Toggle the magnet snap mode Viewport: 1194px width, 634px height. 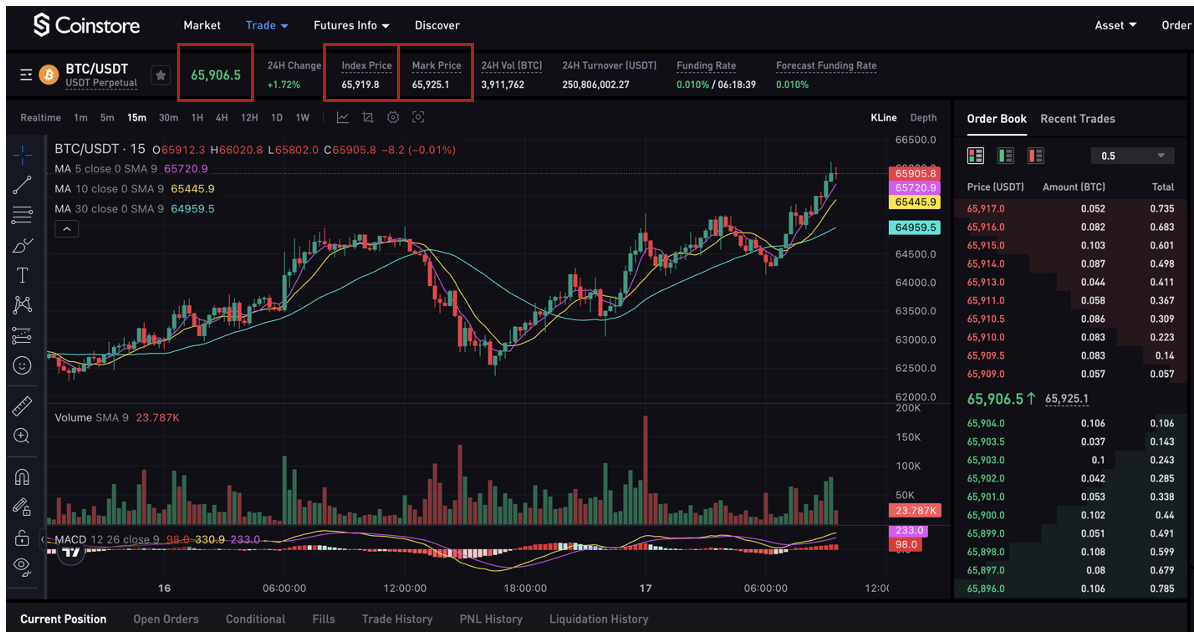point(22,477)
